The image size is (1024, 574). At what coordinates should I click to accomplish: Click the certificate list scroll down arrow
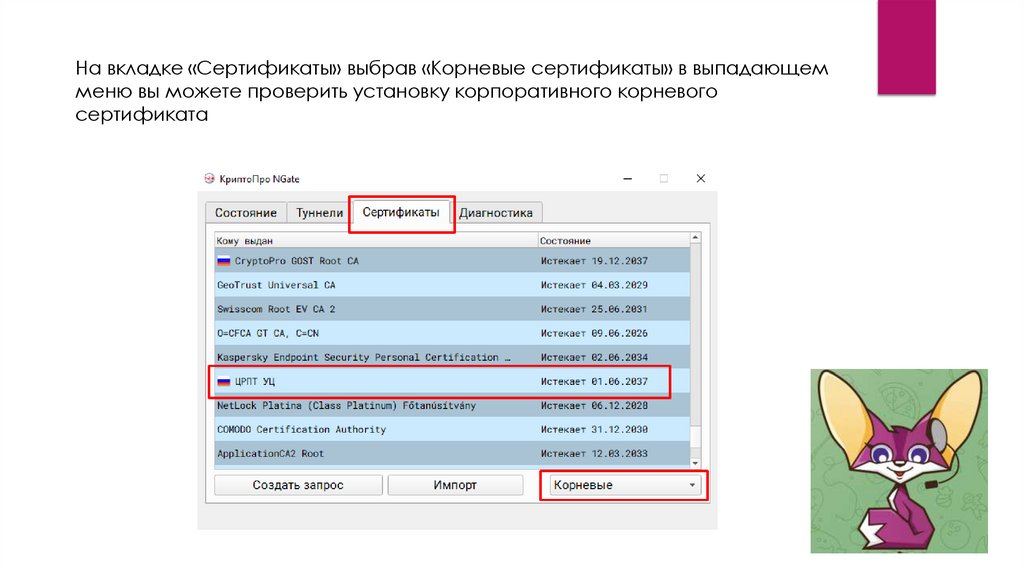(x=696, y=463)
